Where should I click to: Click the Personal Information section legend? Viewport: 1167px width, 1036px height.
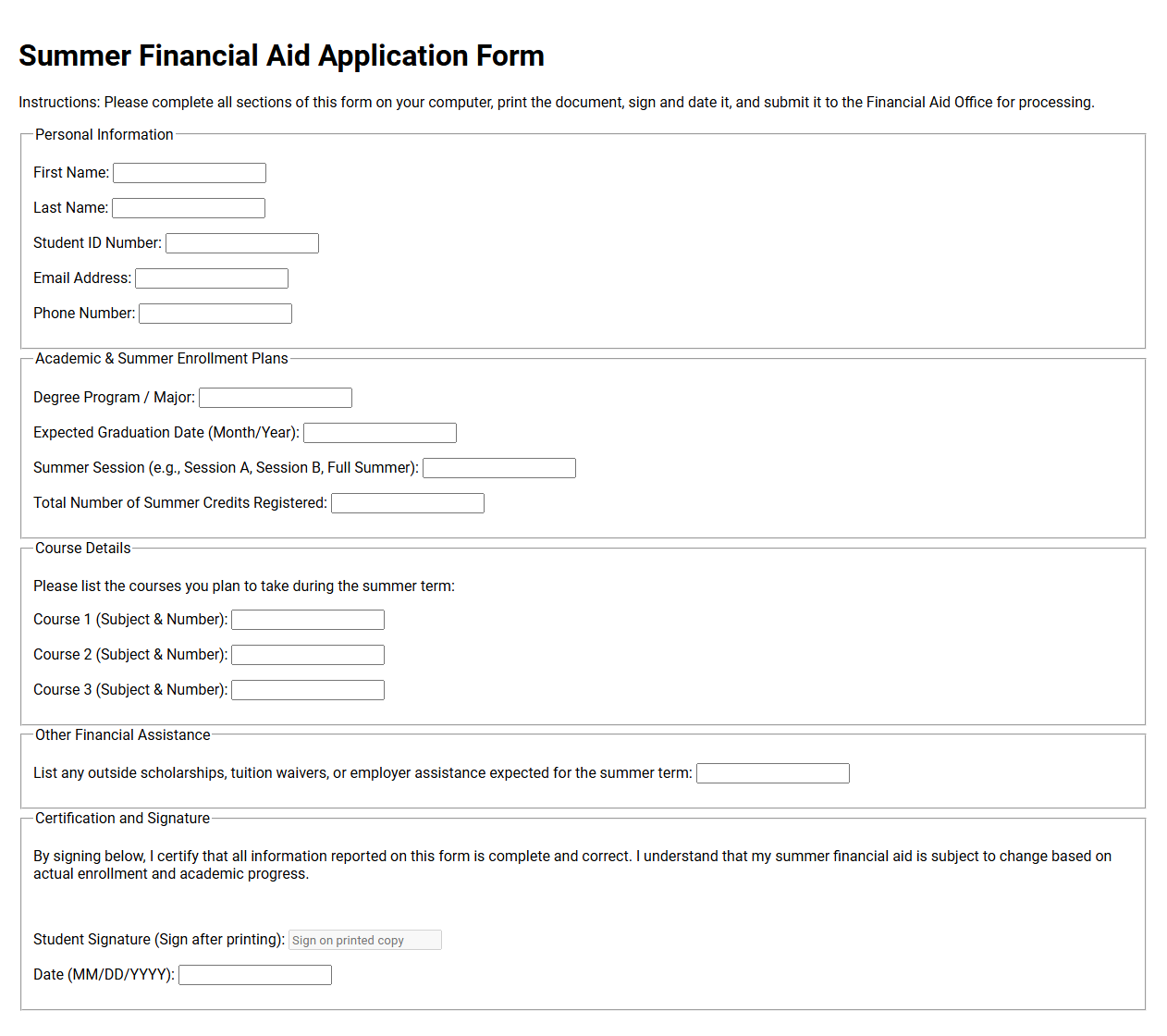point(104,135)
